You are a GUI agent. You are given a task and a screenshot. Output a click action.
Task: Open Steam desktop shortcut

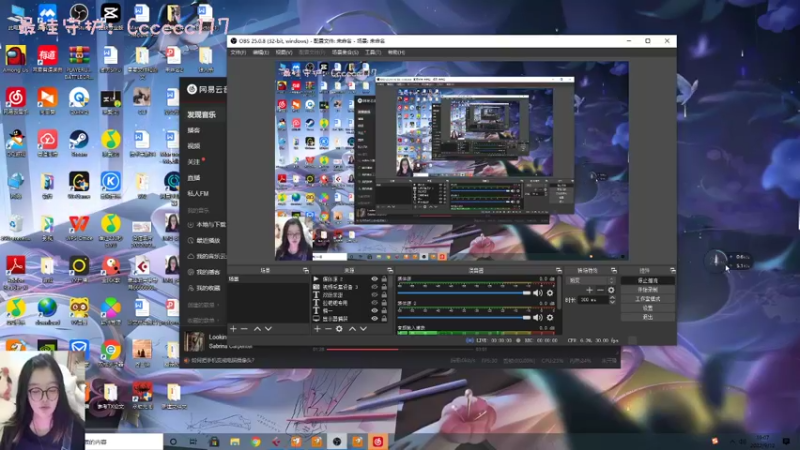tap(79, 143)
